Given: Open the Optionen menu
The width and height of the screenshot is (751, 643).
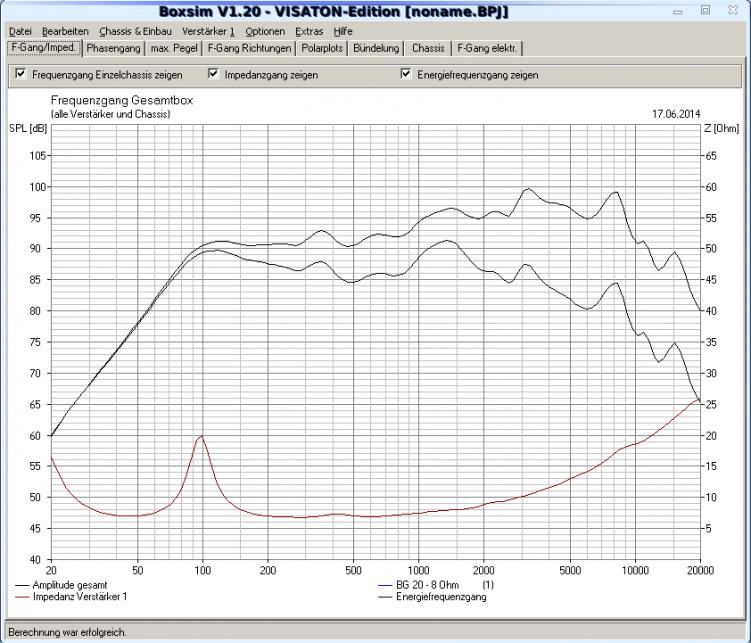Looking at the screenshot, I should [x=265, y=31].
